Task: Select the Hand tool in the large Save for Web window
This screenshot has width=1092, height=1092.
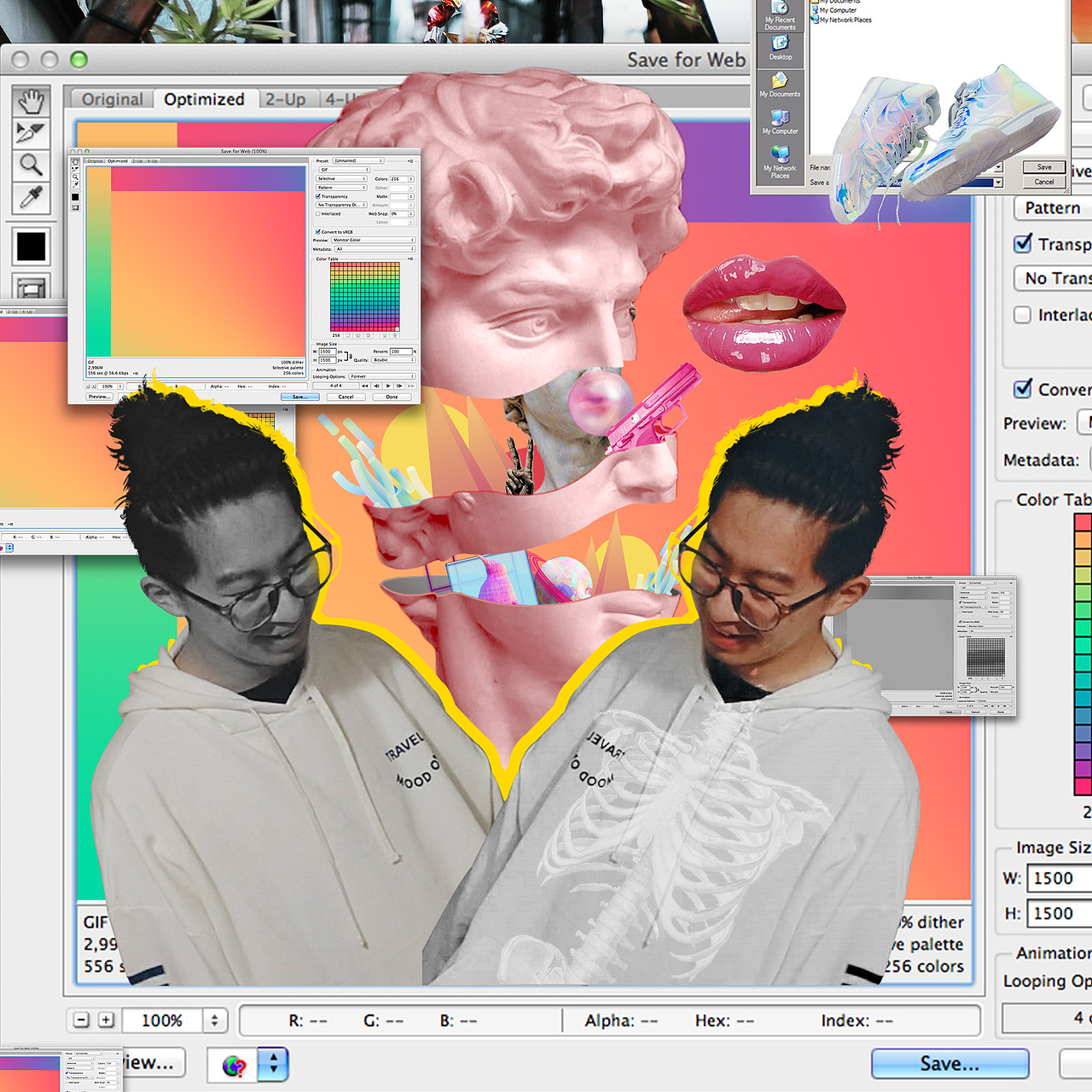Action: click(x=31, y=102)
